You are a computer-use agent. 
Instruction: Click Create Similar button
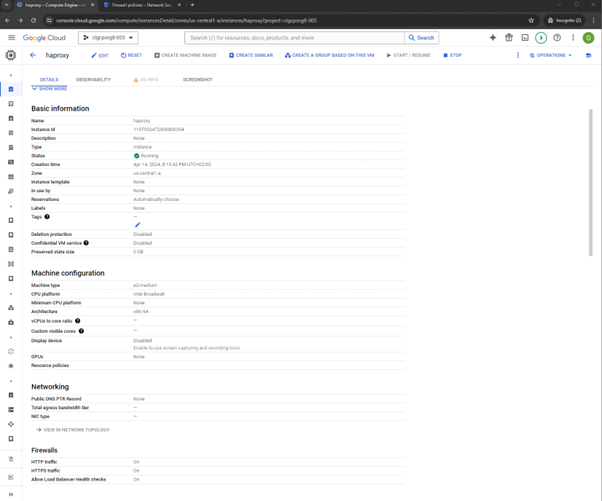tap(251, 56)
